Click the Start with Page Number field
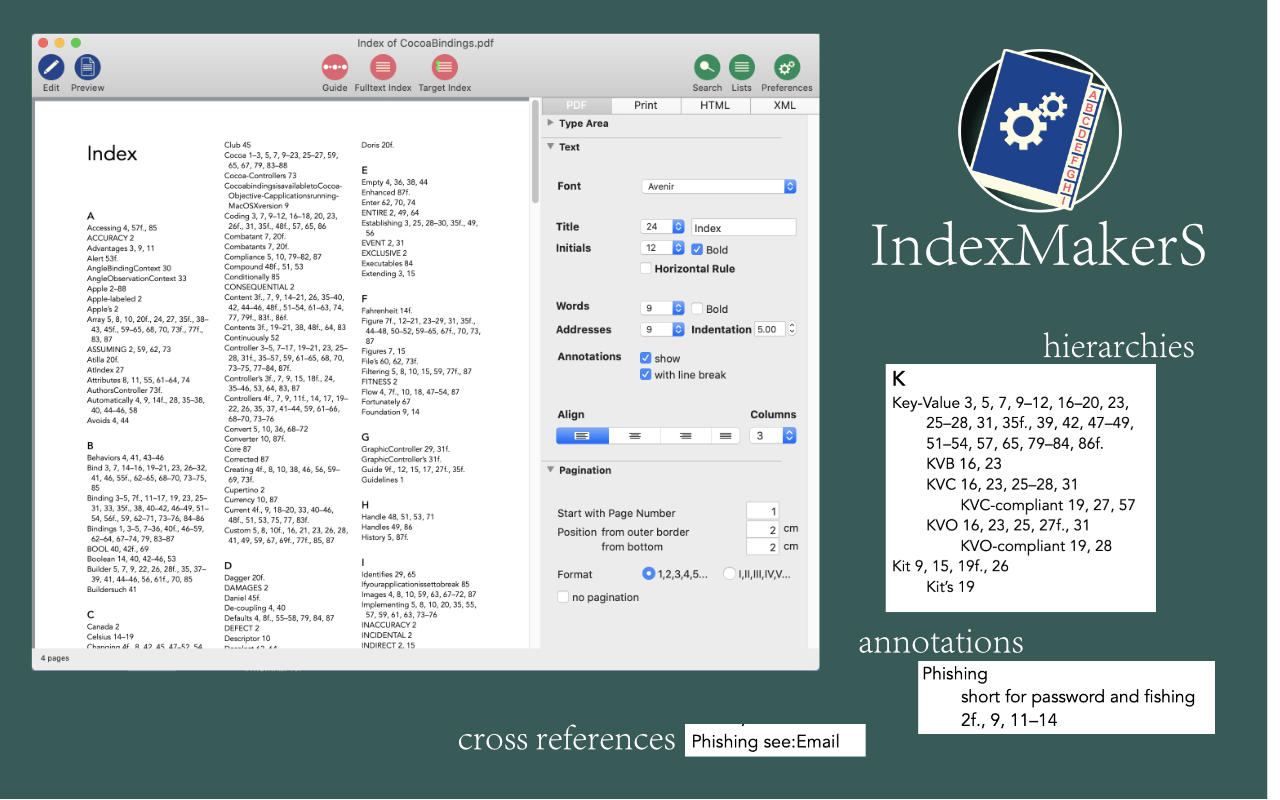This screenshot has height=800, width=1280. [x=762, y=512]
